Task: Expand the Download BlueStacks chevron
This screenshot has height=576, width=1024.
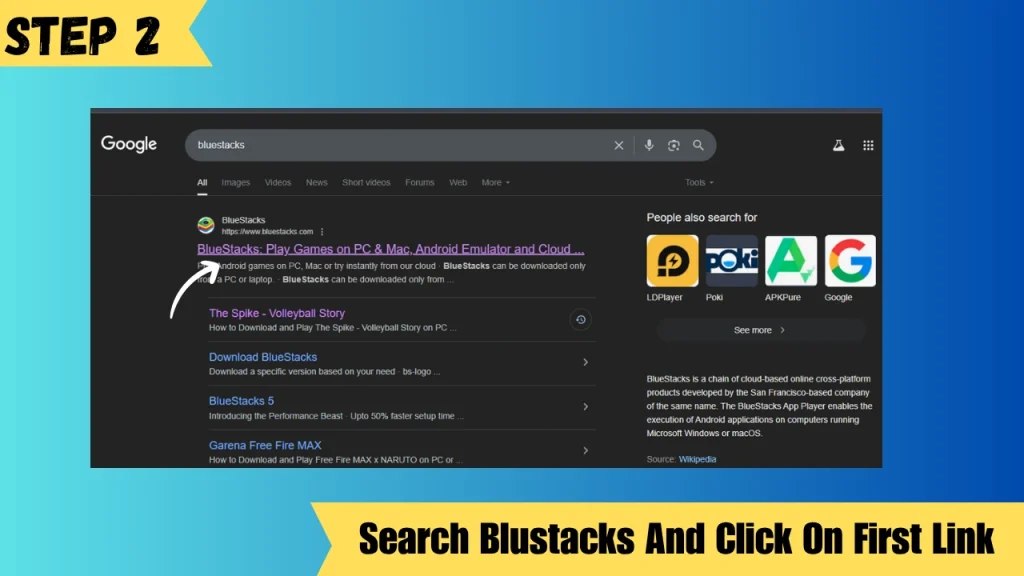Action: 585,362
